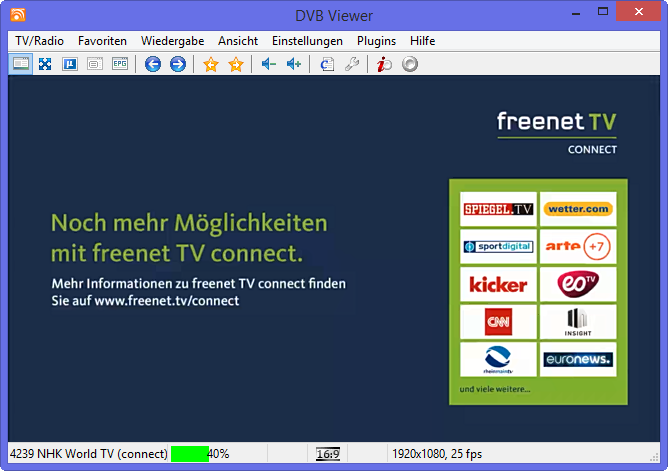Image resolution: width=668 pixels, height=471 pixels.
Task: Maximize the DVB Viewer window
Action: tap(603, 12)
